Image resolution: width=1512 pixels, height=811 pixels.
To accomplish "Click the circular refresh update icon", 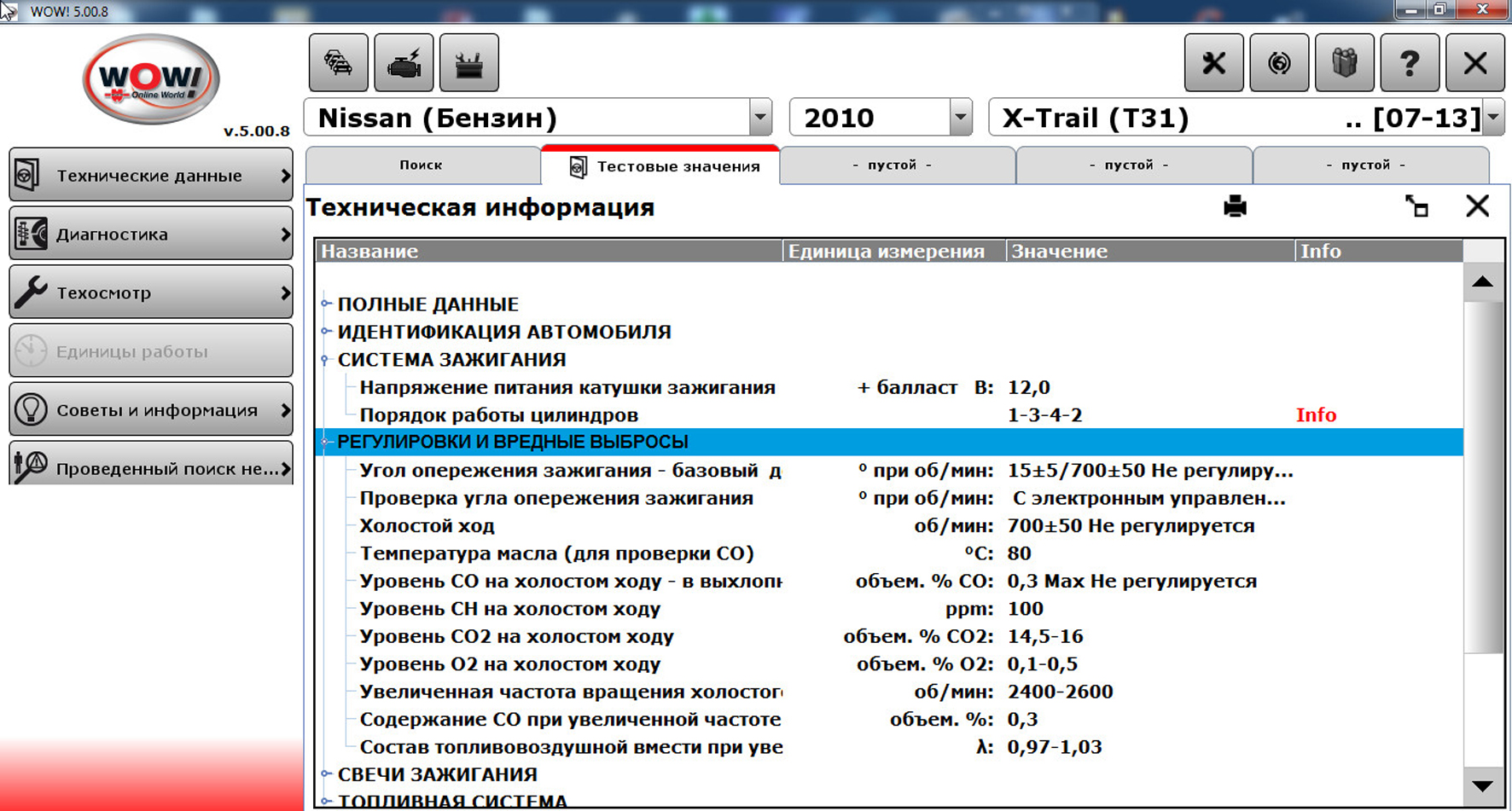I will (1278, 63).
